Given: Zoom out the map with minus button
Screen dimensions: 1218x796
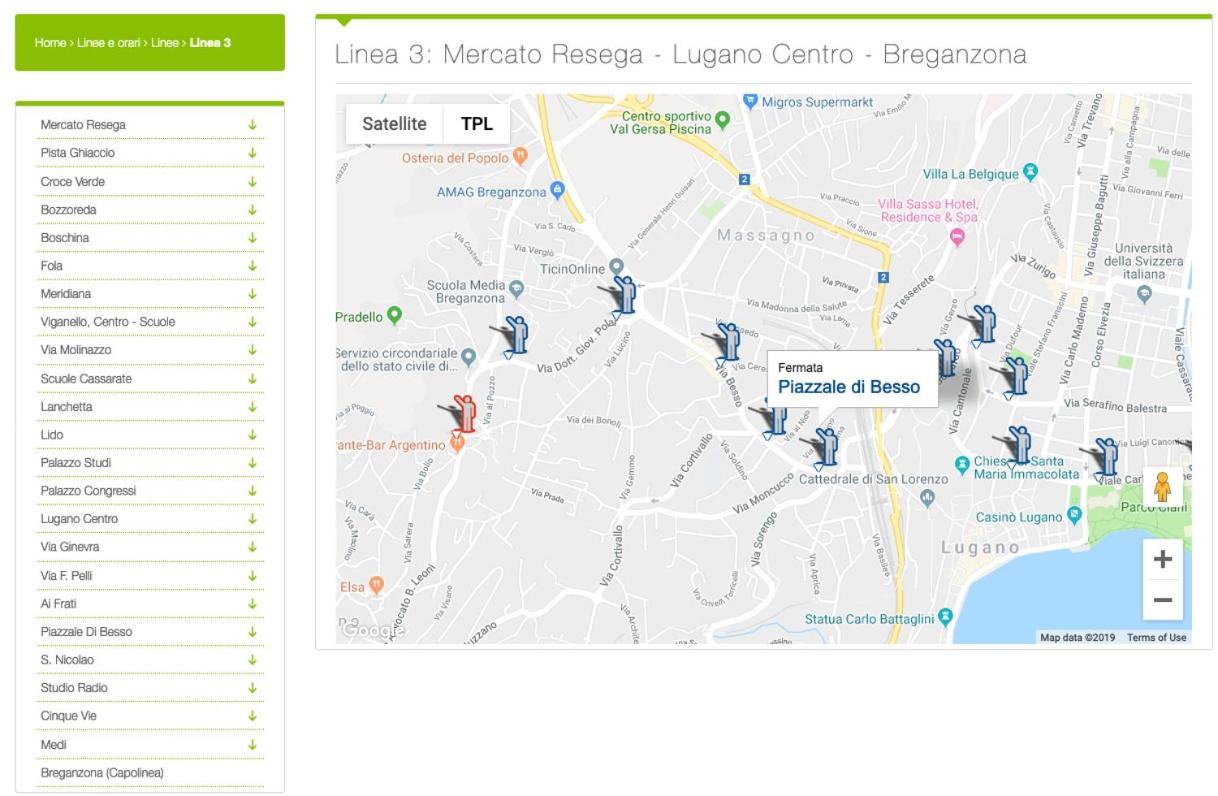Looking at the screenshot, I should 1162,600.
